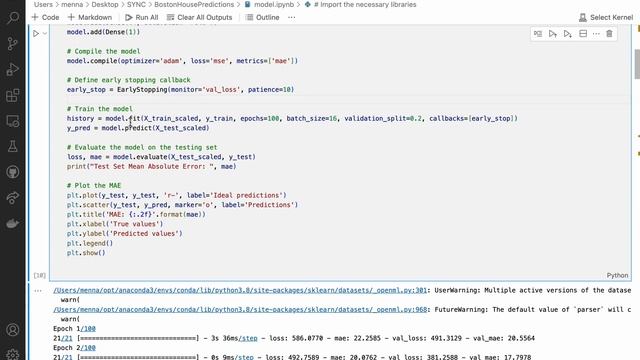Click the plt.scatter code line
This screenshot has height=360, width=640.
coord(182,204)
